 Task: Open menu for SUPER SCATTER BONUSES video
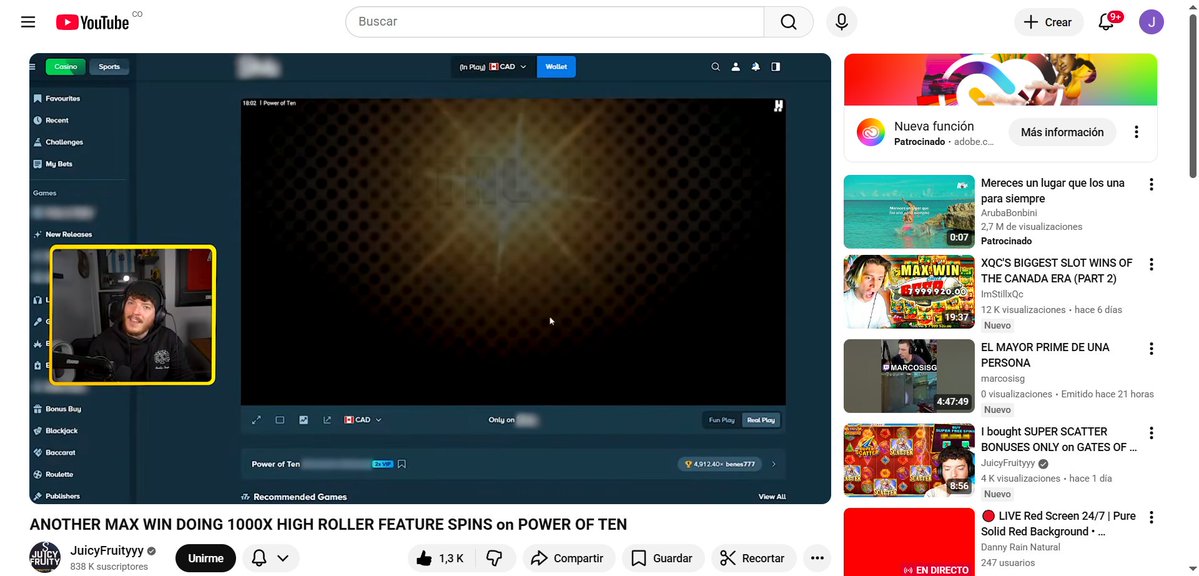coord(1151,433)
